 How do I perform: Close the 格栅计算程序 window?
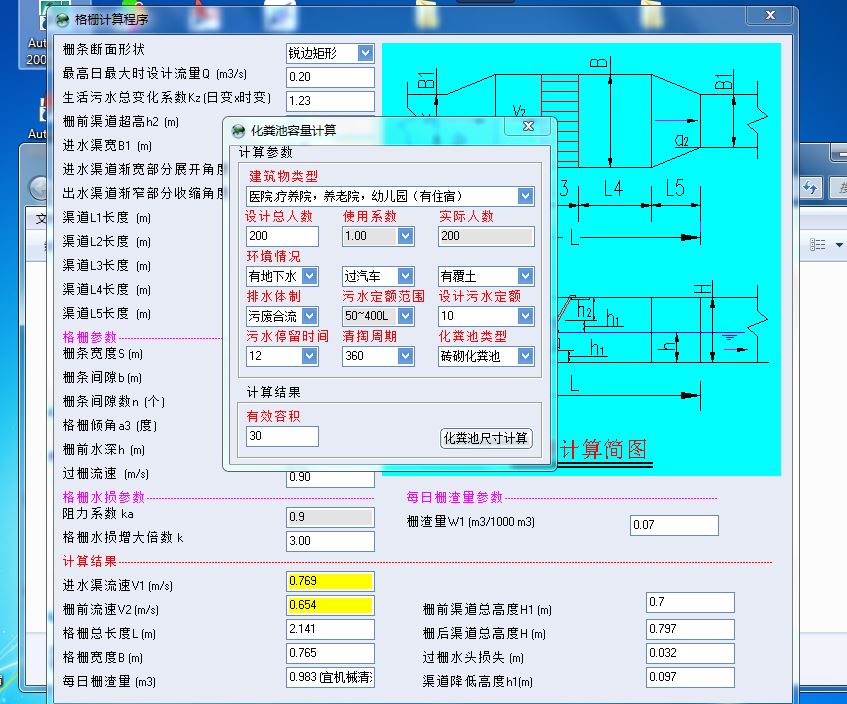click(770, 15)
